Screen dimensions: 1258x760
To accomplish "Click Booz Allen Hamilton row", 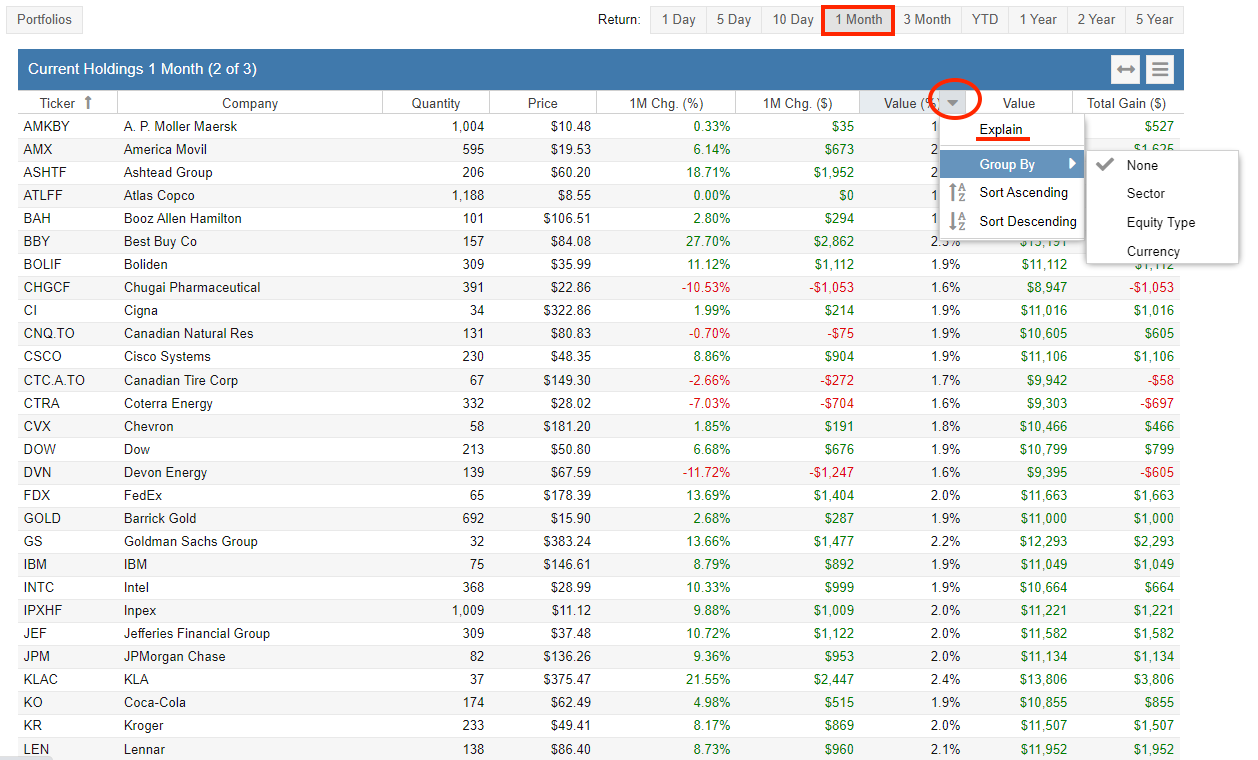I will click(599, 218).
